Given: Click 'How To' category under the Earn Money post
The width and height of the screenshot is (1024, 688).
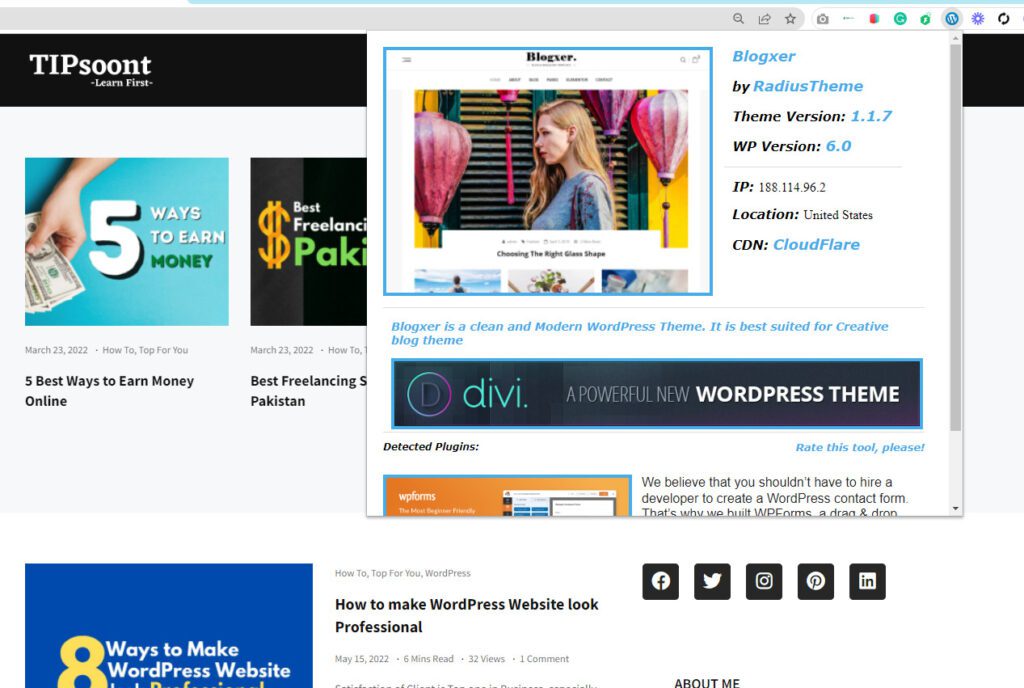Looking at the screenshot, I should point(117,350).
